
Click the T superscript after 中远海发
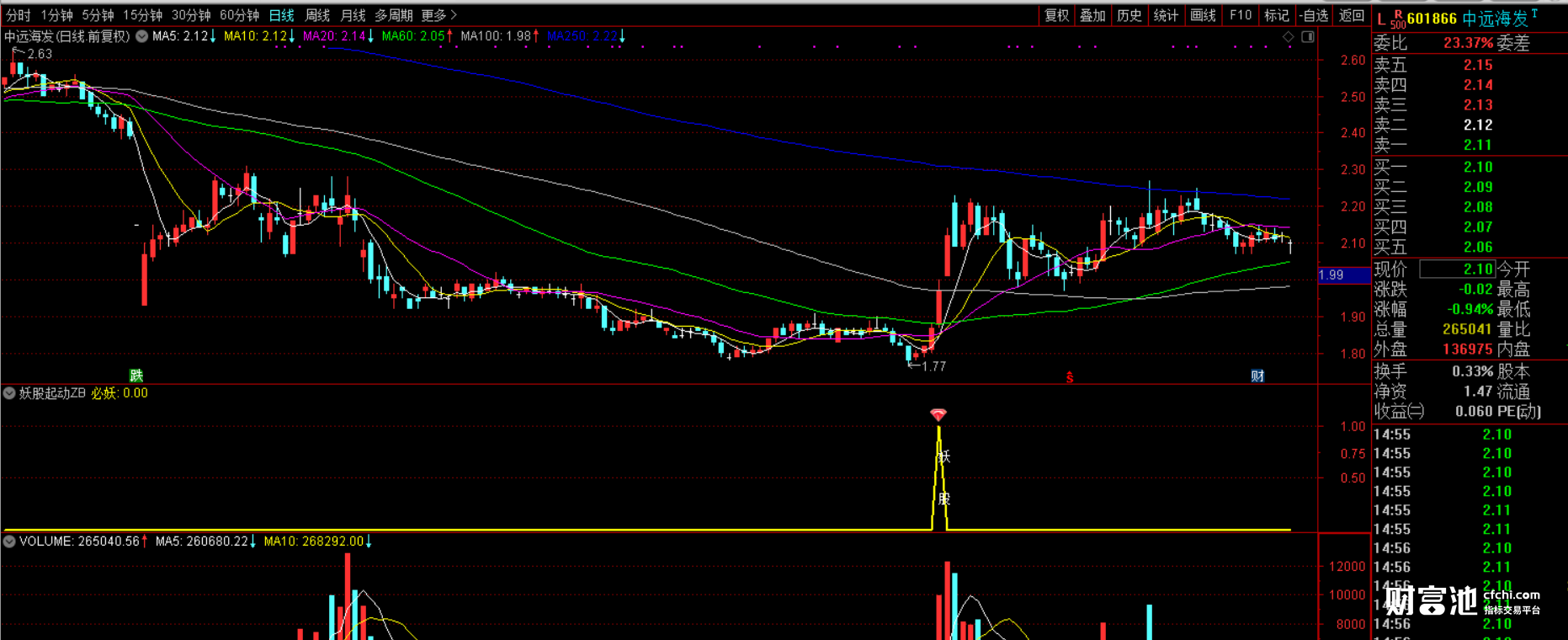[x=1534, y=14]
